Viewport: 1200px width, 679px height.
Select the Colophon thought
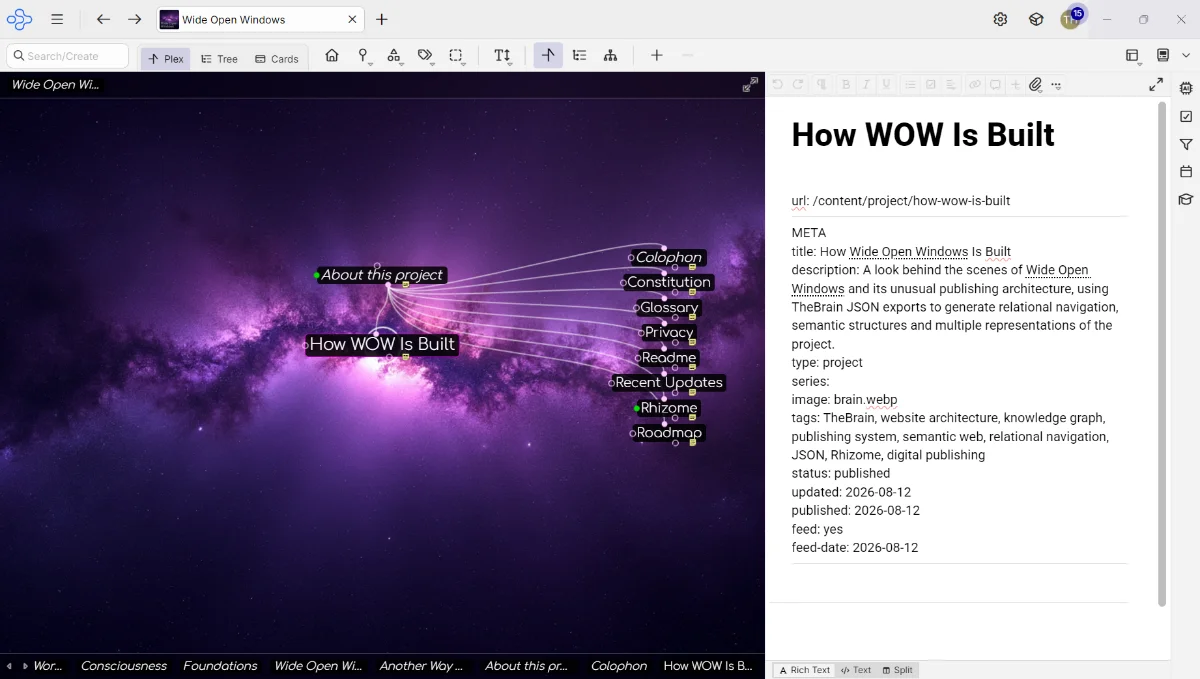coord(669,257)
